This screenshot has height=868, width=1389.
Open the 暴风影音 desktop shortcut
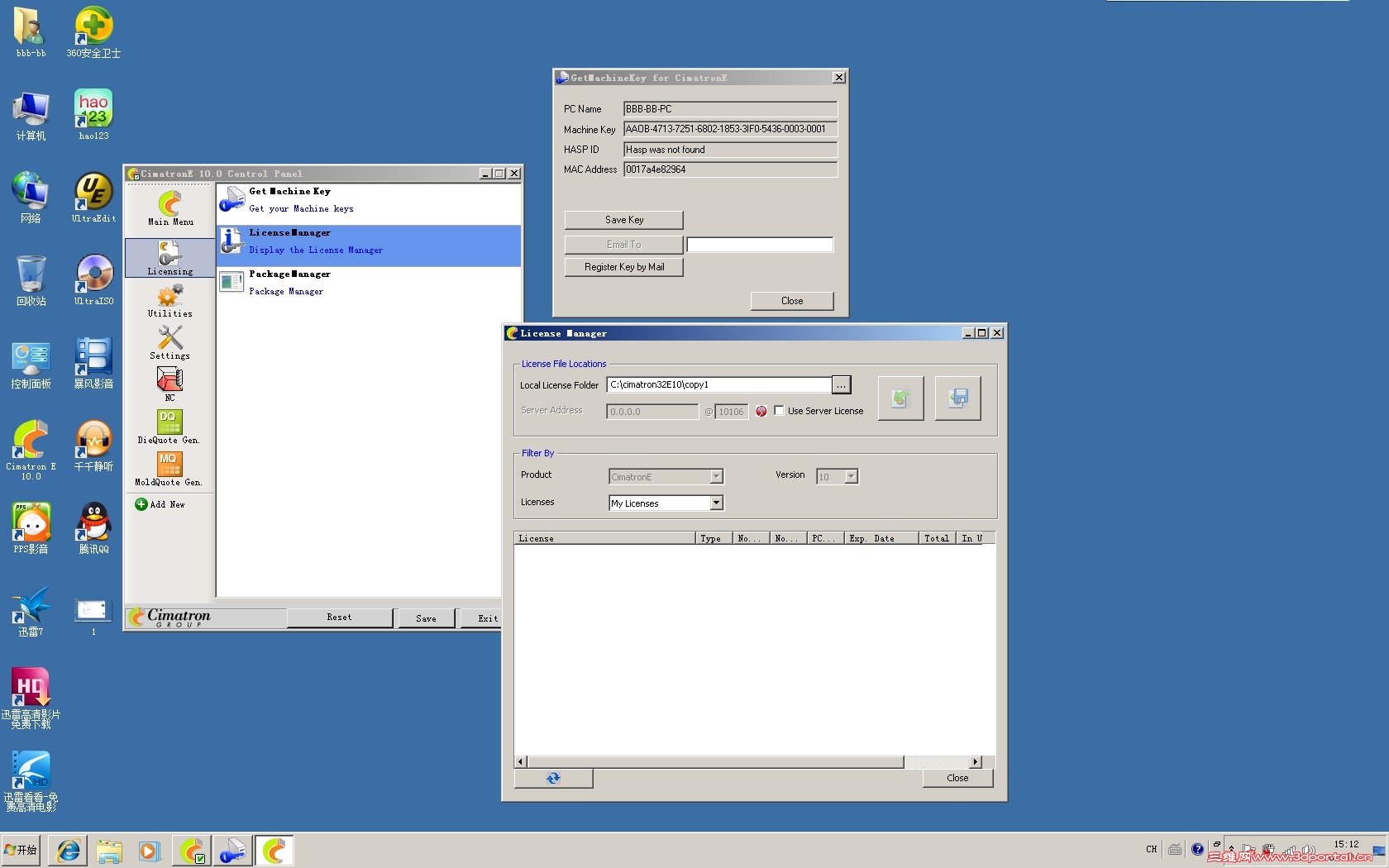tap(93, 363)
